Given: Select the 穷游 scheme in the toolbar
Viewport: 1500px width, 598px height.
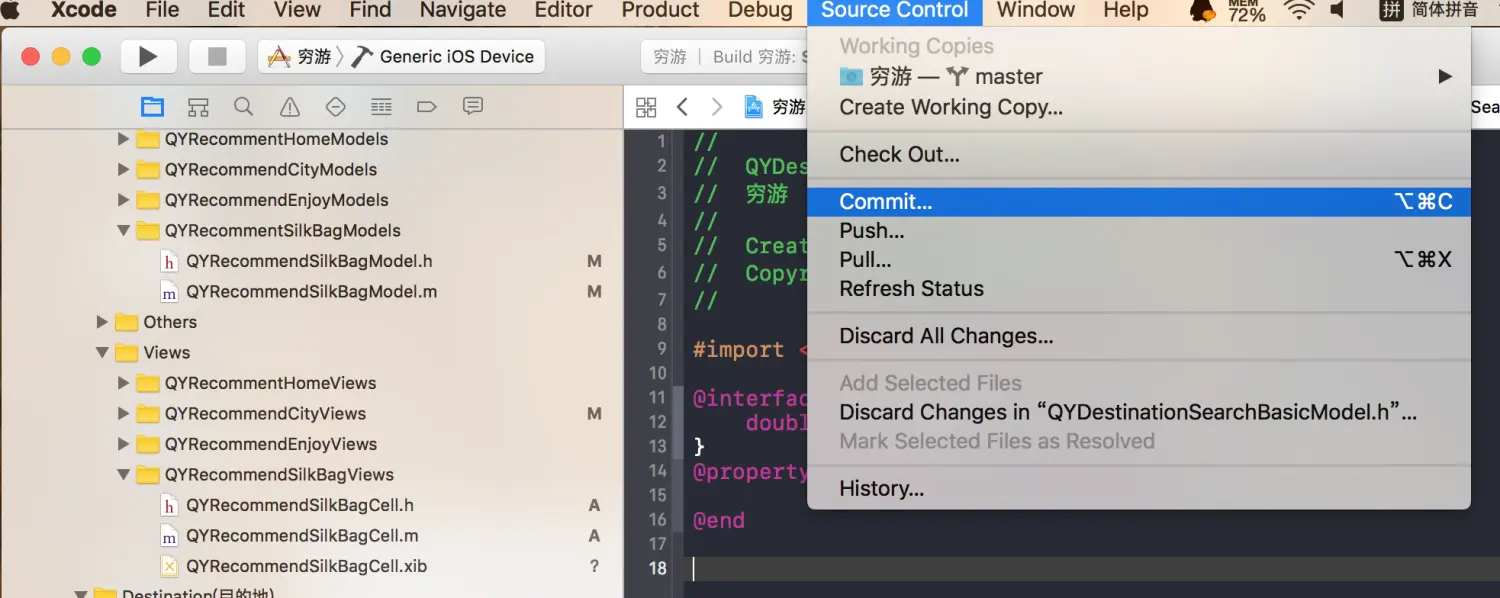Looking at the screenshot, I should 300,57.
